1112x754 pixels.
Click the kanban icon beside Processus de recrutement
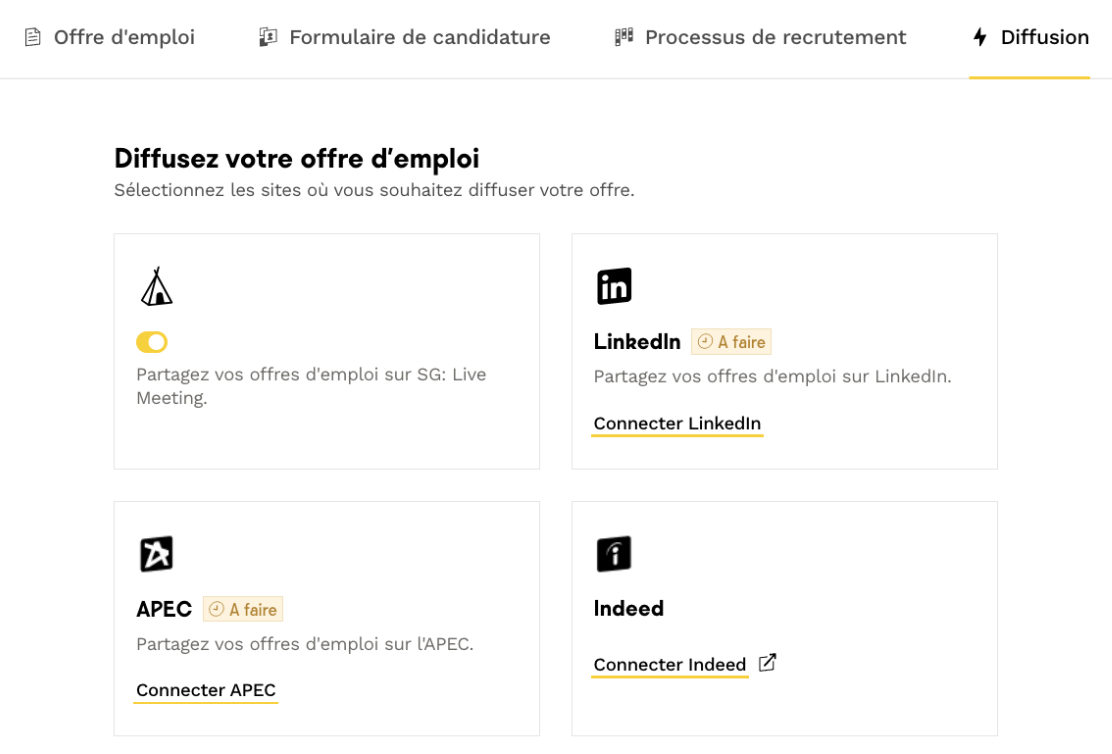pos(623,37)
